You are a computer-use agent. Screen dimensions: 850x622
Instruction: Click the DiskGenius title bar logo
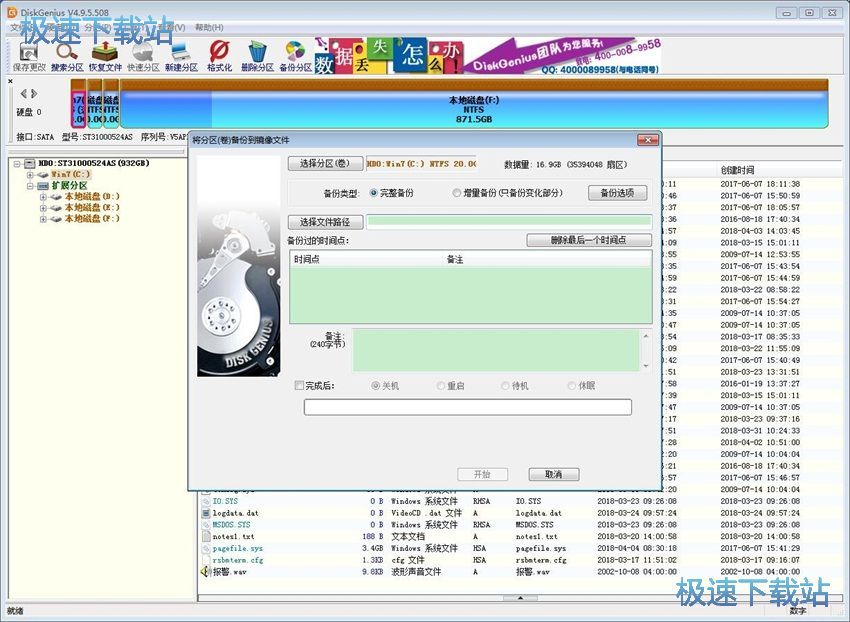point(12,12)
